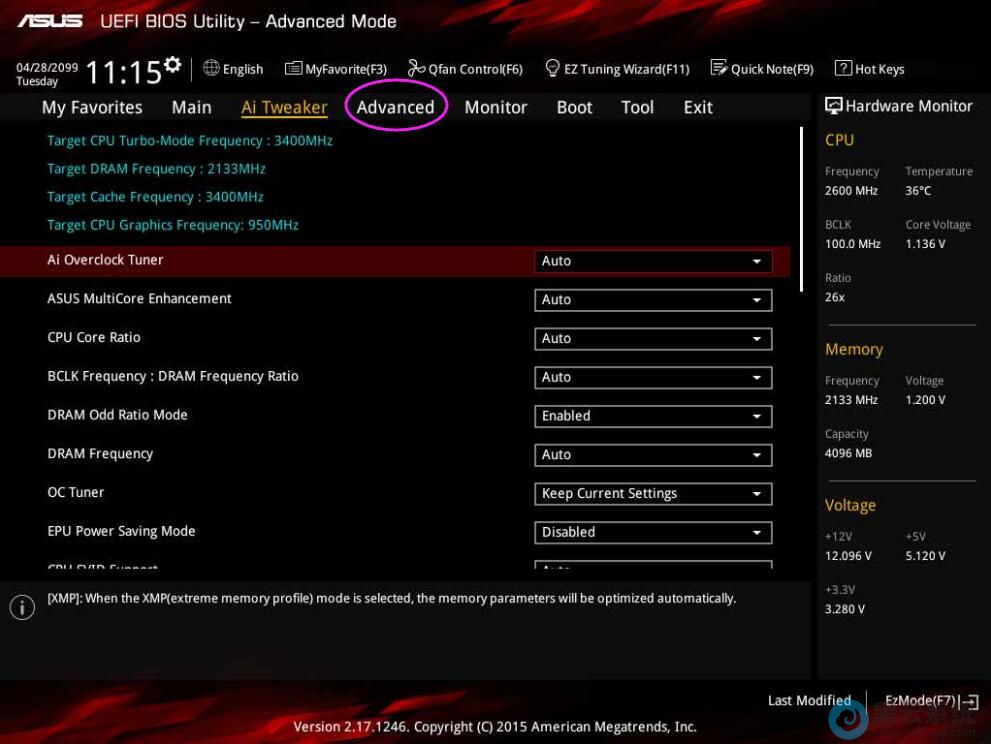
Task: Open OC Tuner Keep Current Settings dropdown
Action: tap(653, 493)
